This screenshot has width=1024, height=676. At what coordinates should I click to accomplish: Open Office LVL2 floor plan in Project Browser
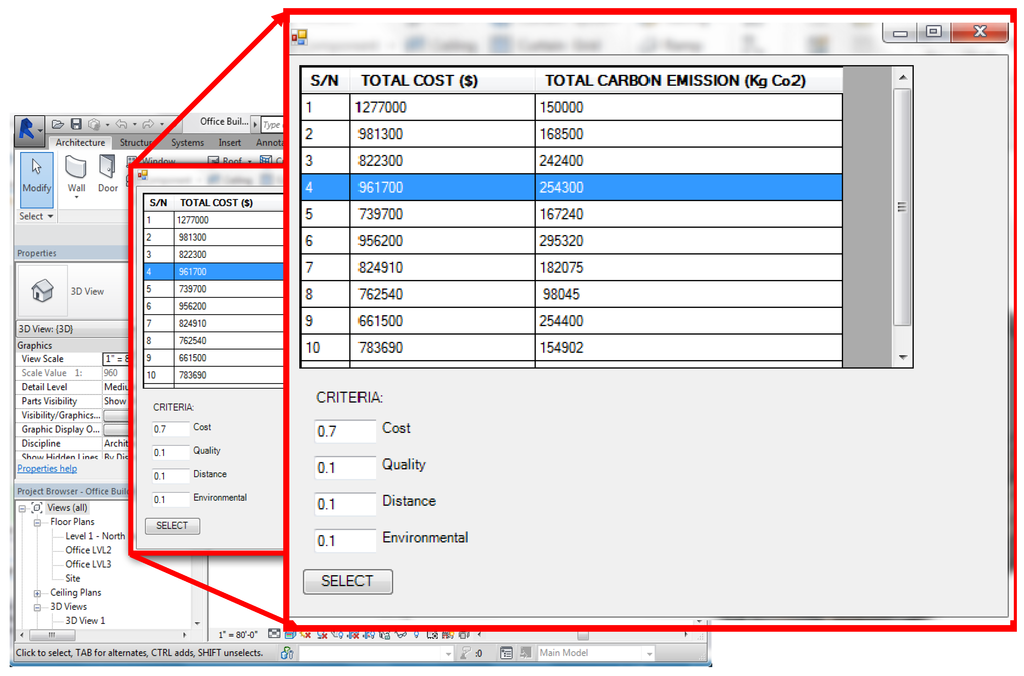(88, 550)
